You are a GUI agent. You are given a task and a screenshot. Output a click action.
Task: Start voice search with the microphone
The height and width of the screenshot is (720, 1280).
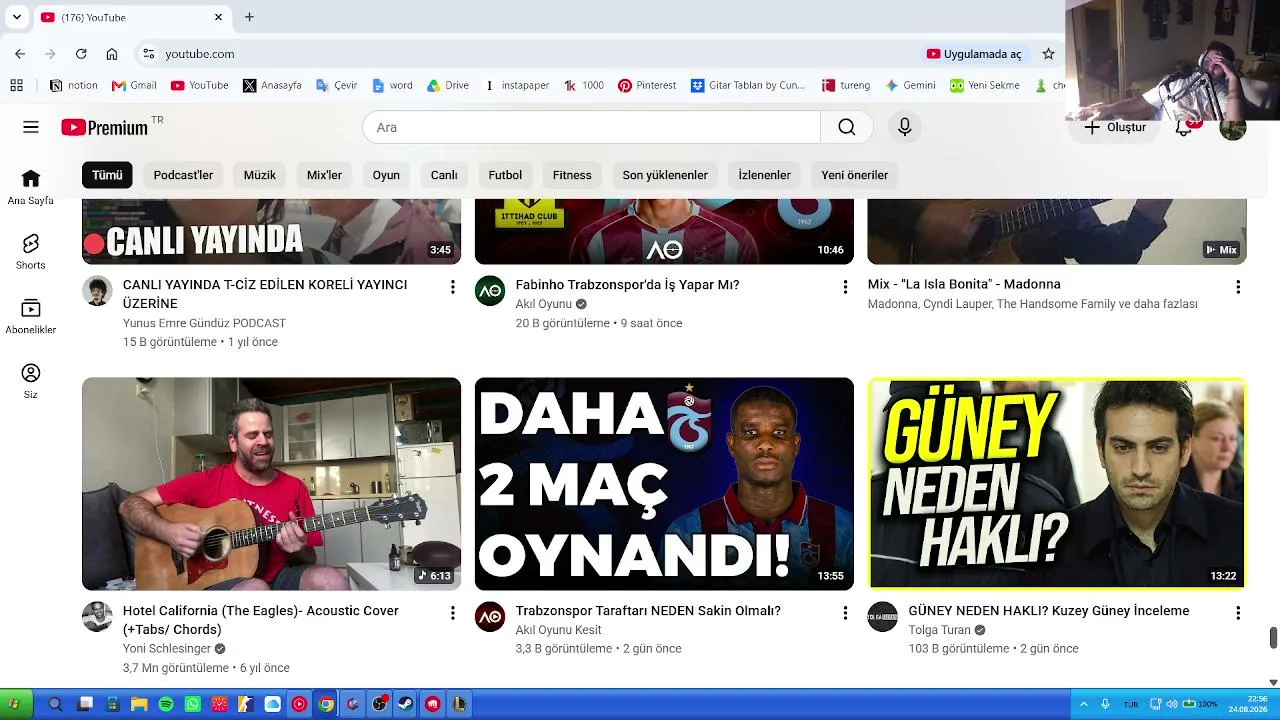(905, 127)
